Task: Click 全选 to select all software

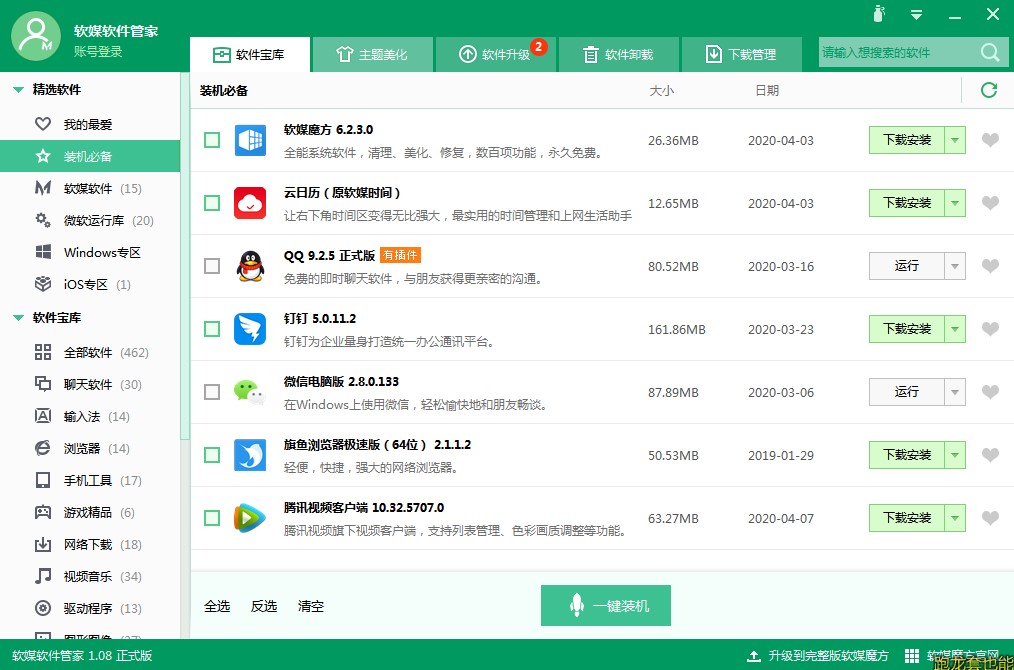Action: point(217,606)
